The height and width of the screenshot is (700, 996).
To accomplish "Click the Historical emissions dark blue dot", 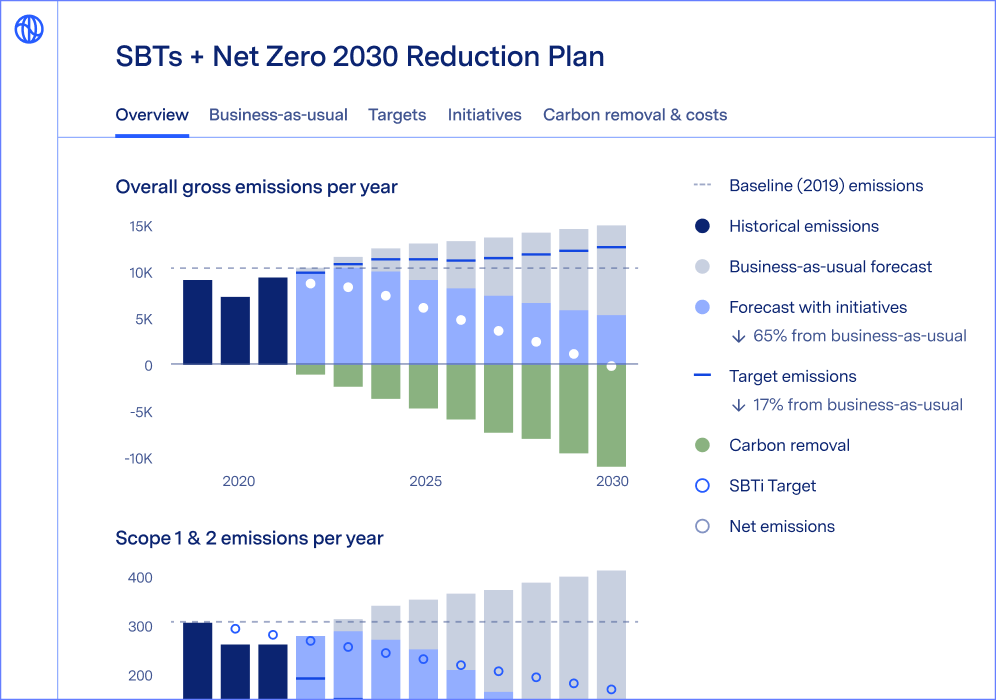I will point(702,227).
